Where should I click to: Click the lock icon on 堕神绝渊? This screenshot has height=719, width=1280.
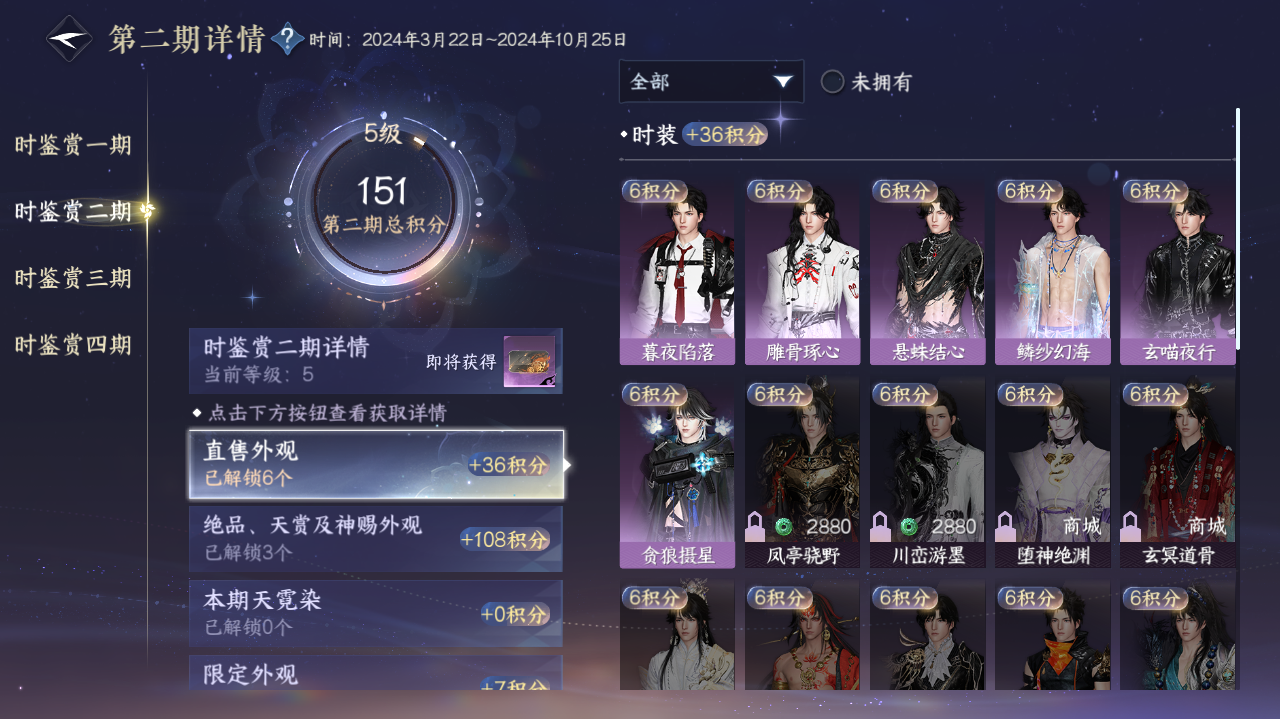click(x=1005, y=525)
